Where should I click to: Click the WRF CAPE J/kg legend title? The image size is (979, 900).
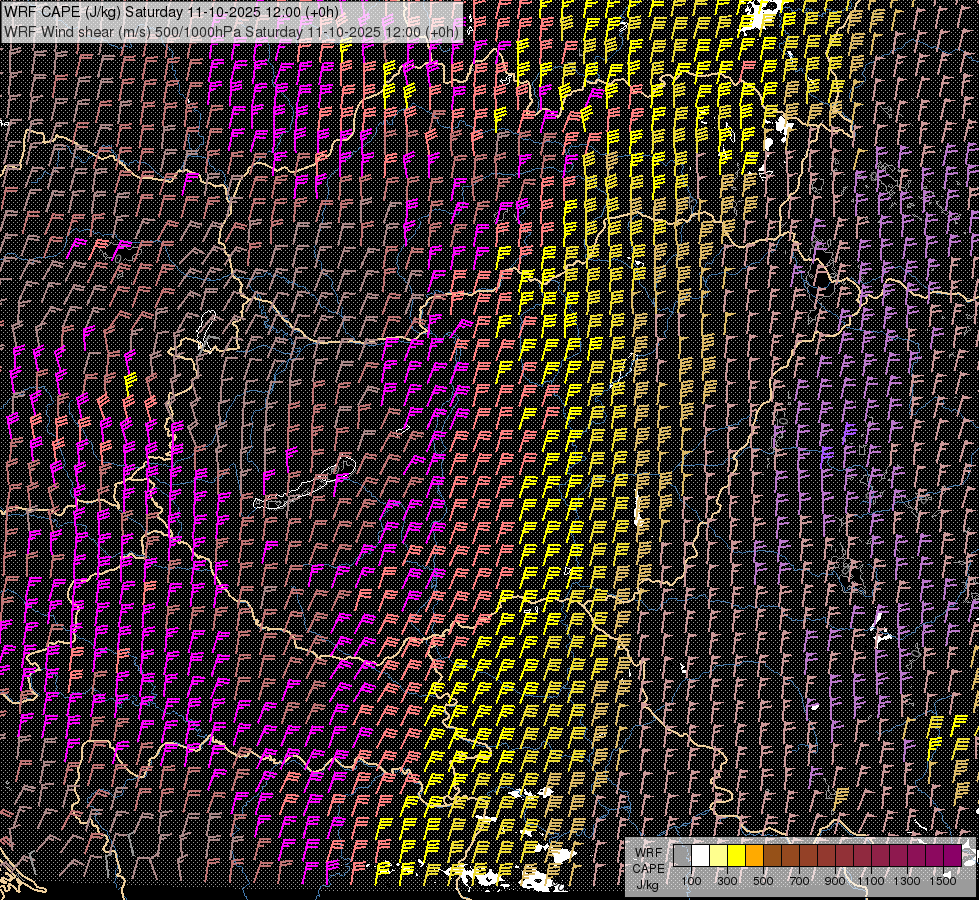(x=647, y=868)
